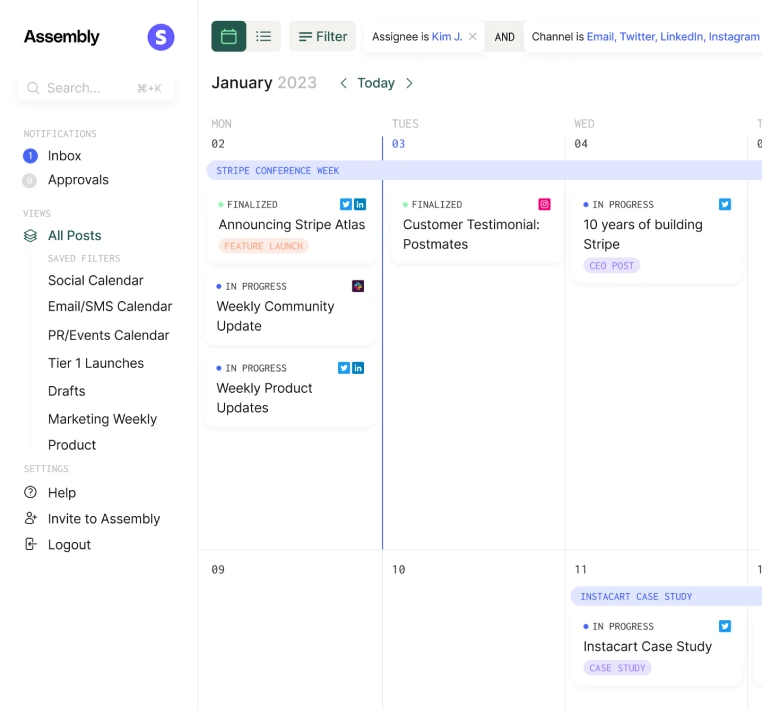This screenshot has width=762, height=710.
Task: Click Logout
Action: click(69, 545)
